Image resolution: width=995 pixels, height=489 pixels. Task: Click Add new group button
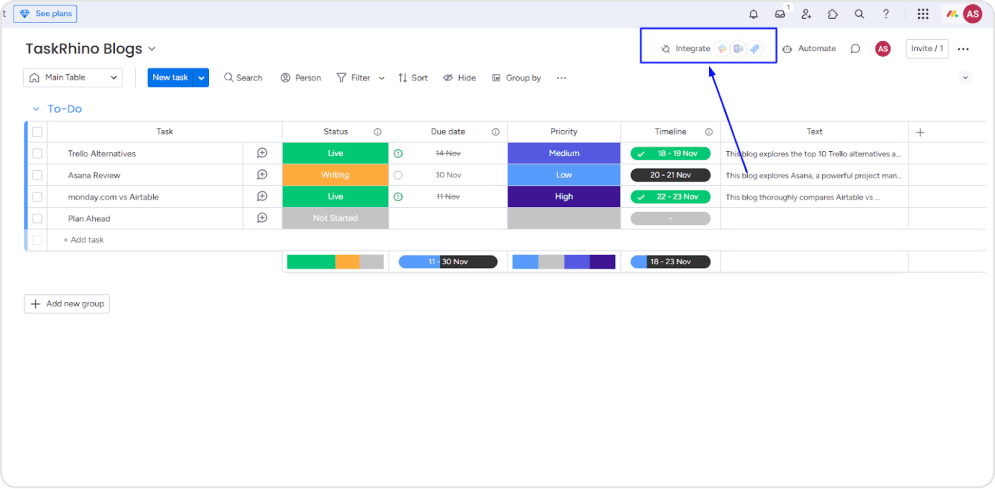coord(67,304)
